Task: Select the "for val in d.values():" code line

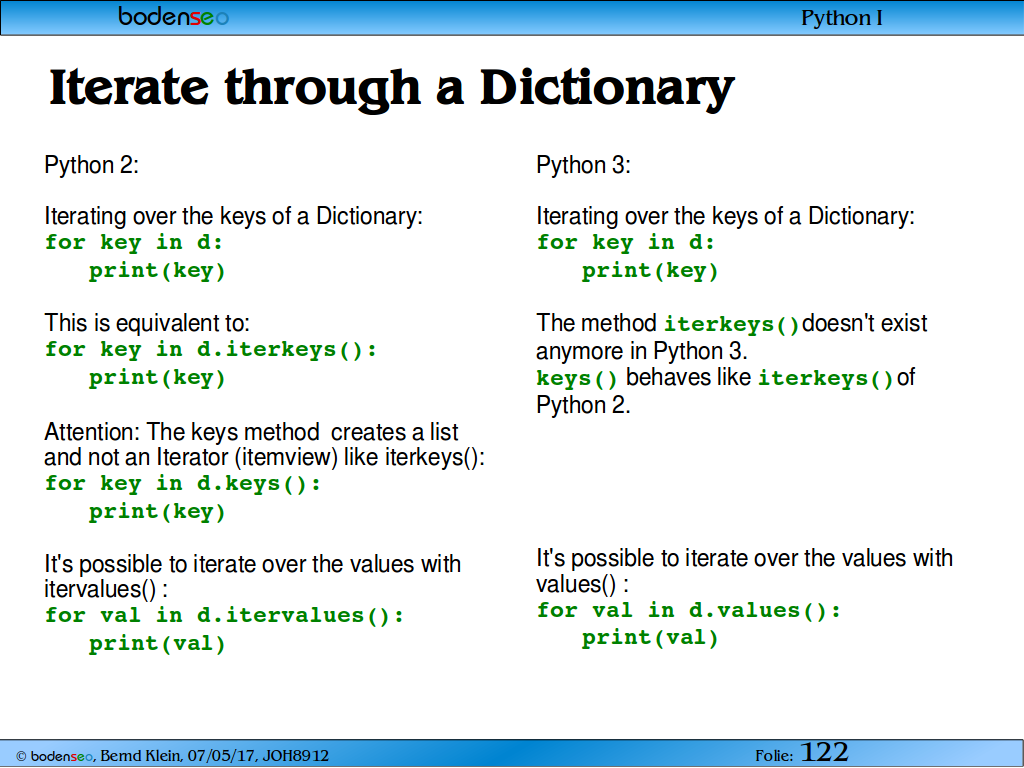Action: (689, 611)
